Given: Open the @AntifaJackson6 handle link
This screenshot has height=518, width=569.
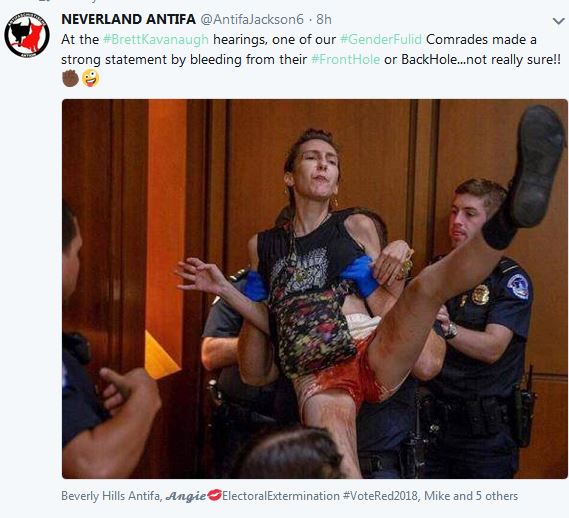Looking at the screenshot, I should point(252,19).
